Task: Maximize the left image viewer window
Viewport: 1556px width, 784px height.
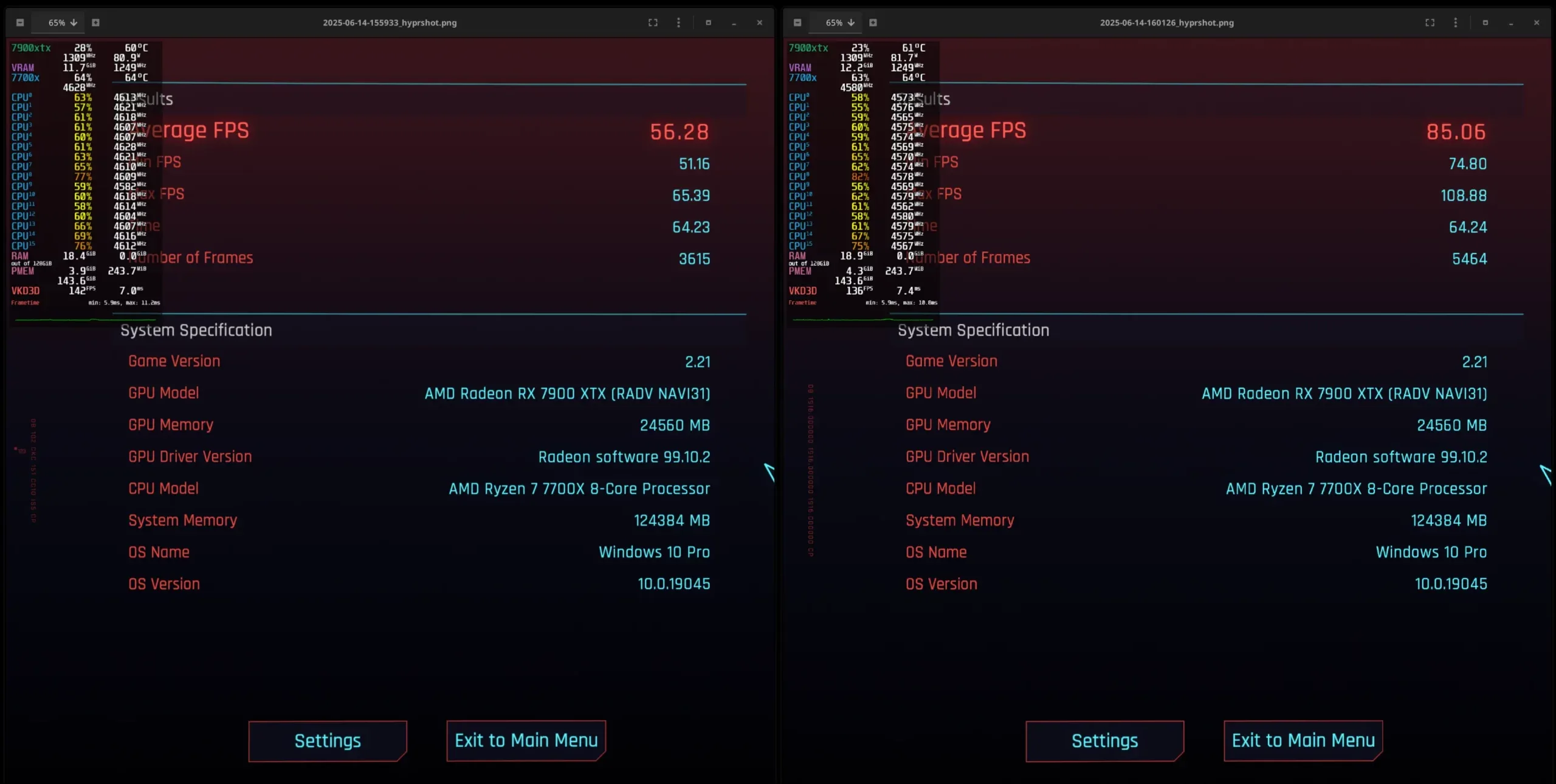Action: point(708,22)
